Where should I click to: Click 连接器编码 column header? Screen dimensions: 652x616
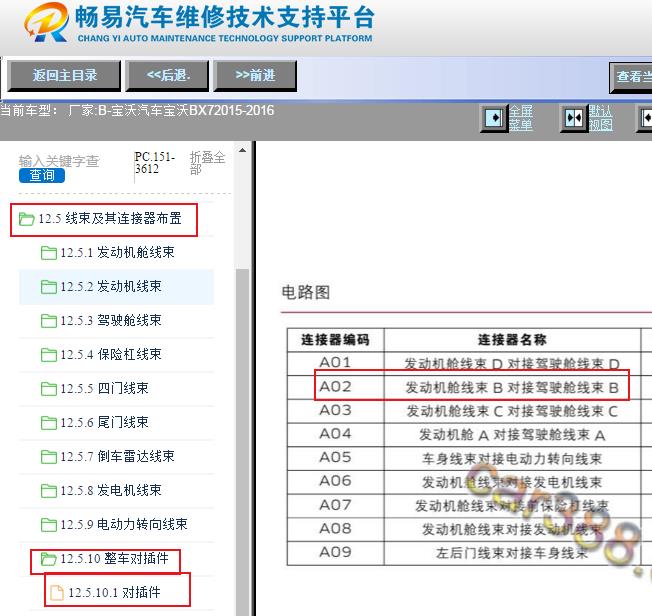(x=335, y=340)
